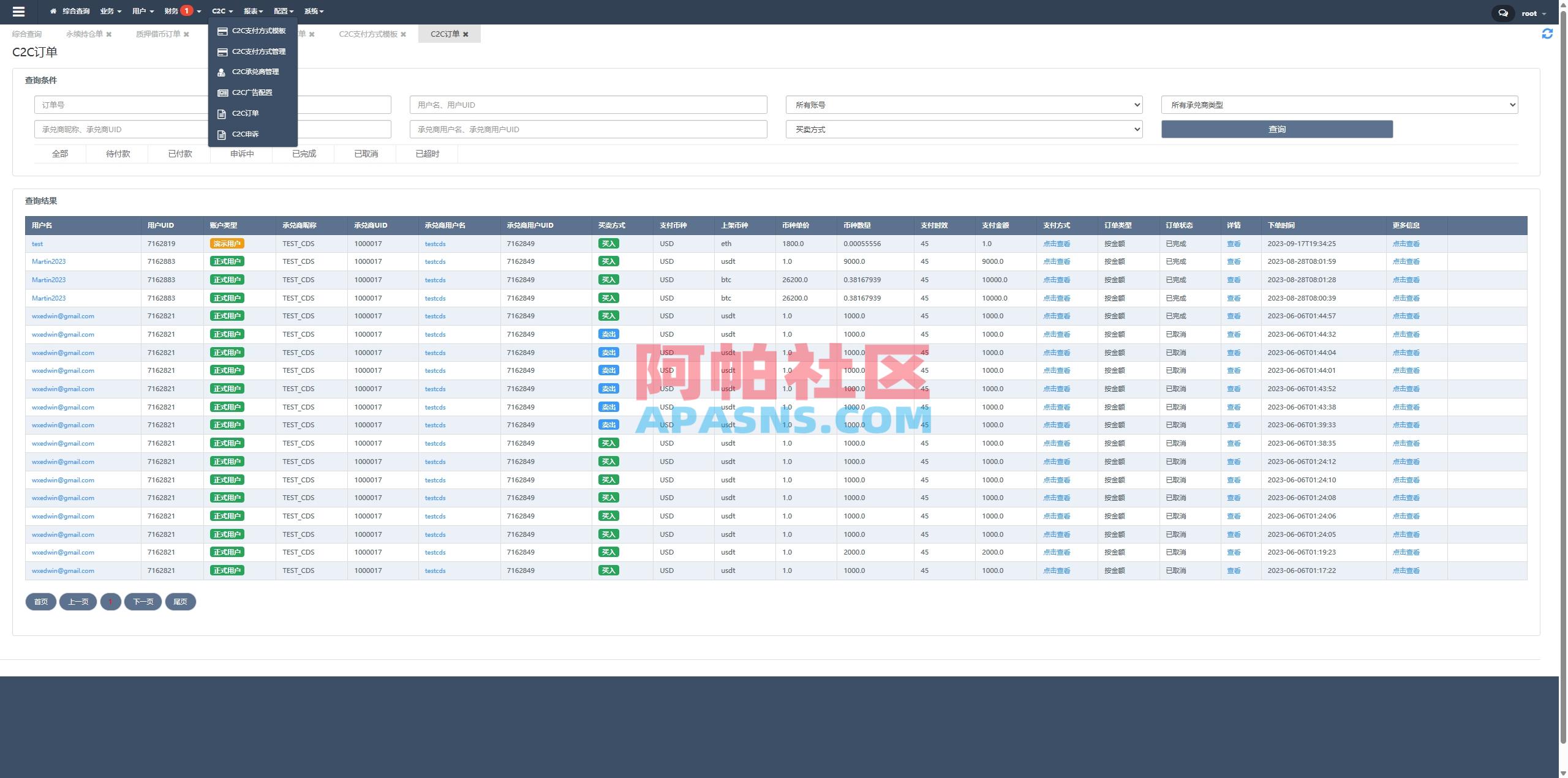Viewport: 1568px width, 778px height.
Task: Click the user icon beside C2C承兑商管理
Action: (222, 72)
